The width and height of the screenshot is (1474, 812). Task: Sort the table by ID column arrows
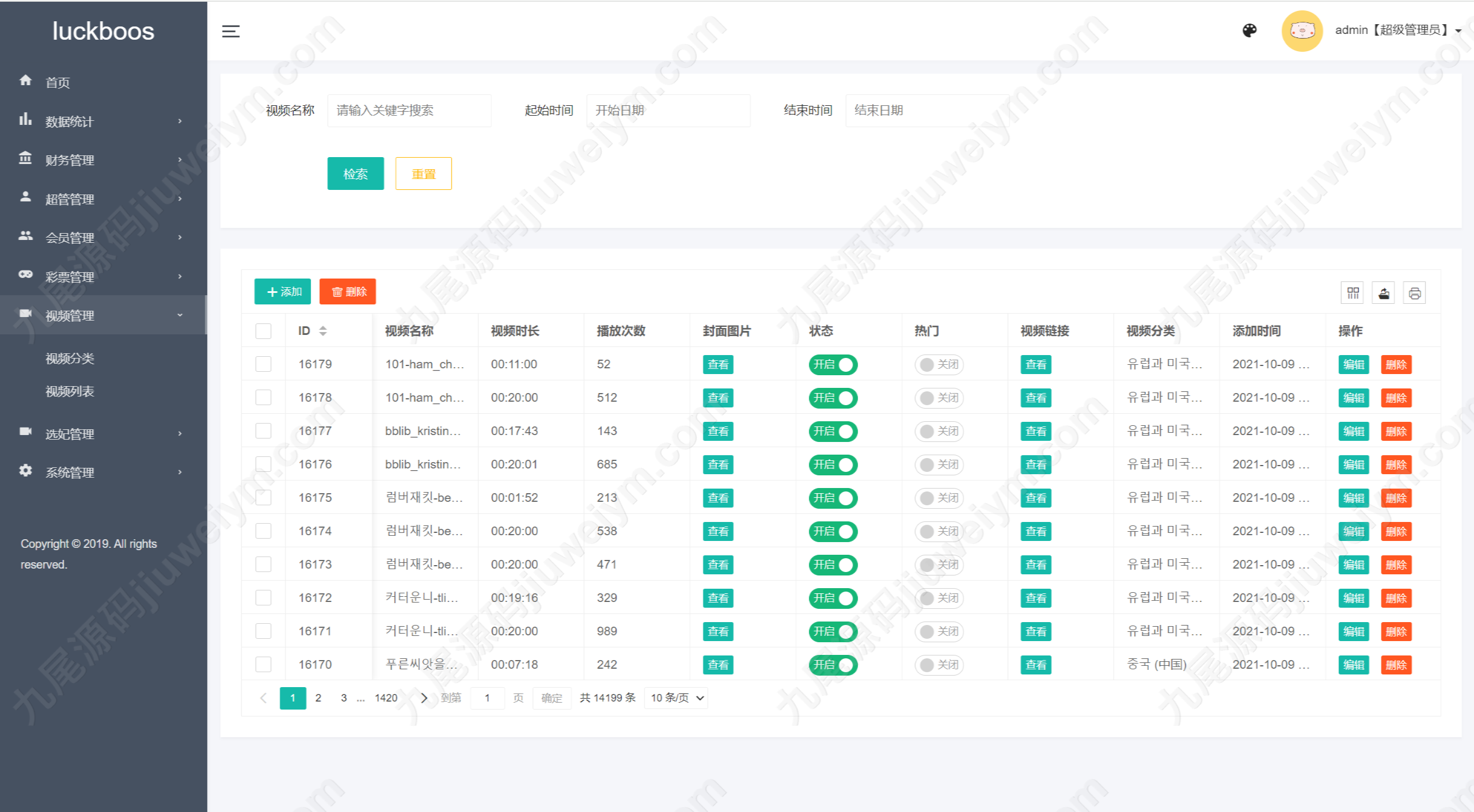[323, 331]
